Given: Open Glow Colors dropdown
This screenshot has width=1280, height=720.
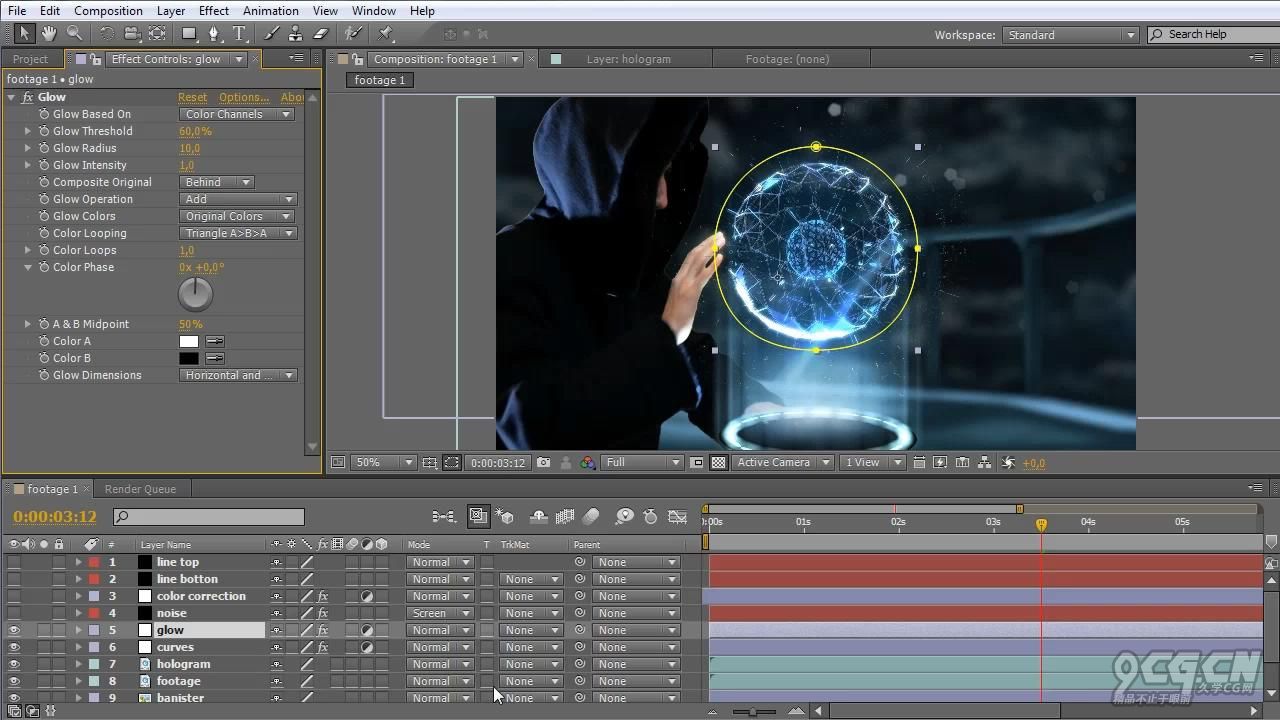Looking at the screenshot, I should 237,216.
